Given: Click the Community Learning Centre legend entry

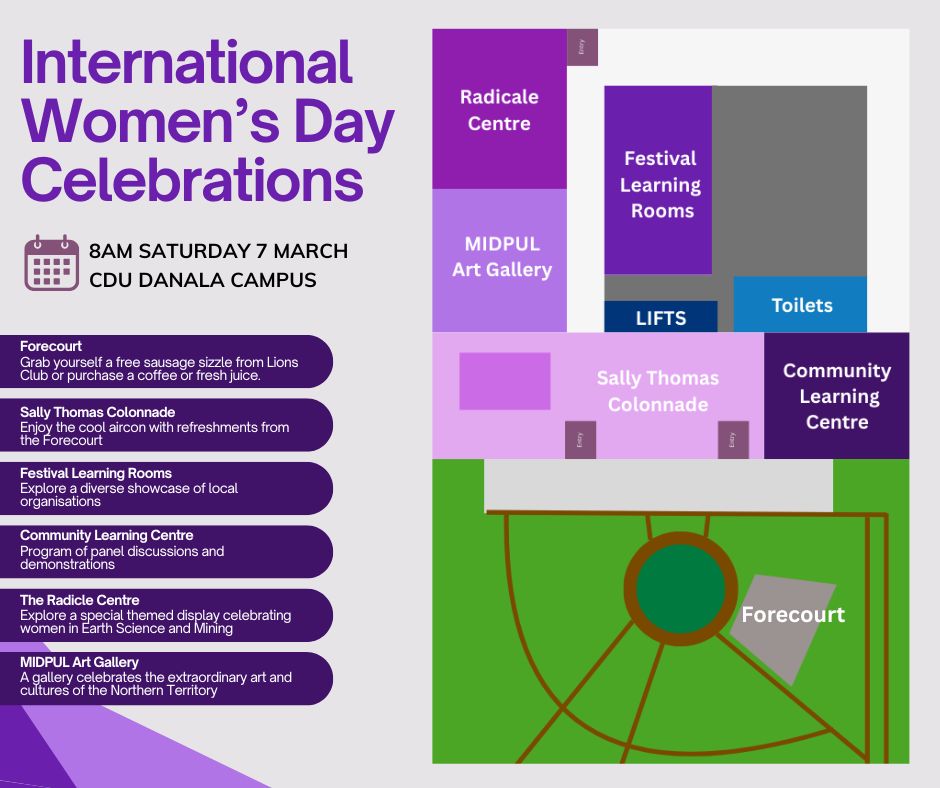Looking at the screenshot, I should [165, 551].
